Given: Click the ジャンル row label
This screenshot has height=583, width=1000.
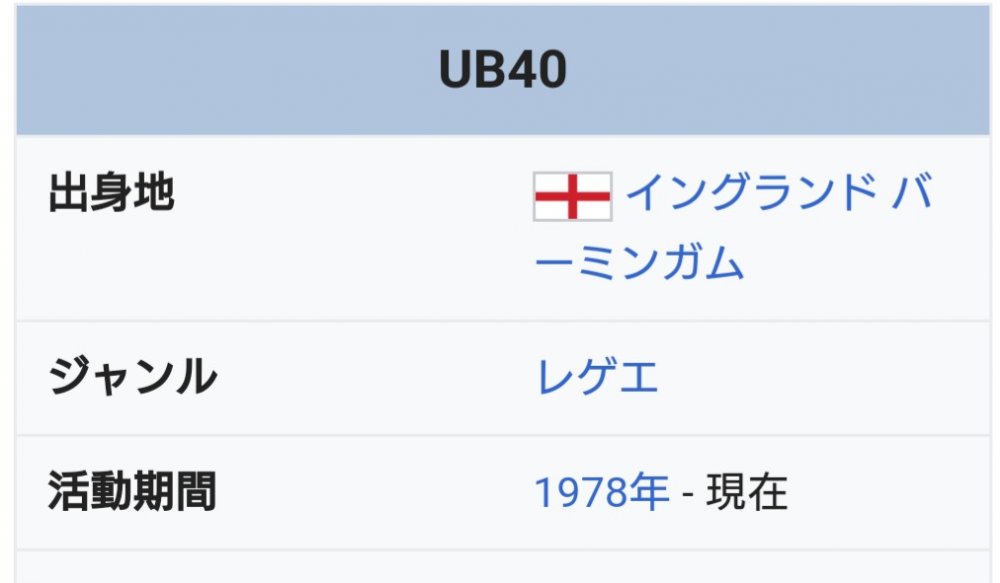Looking at the screenshot, I should (x=133, y=377).
